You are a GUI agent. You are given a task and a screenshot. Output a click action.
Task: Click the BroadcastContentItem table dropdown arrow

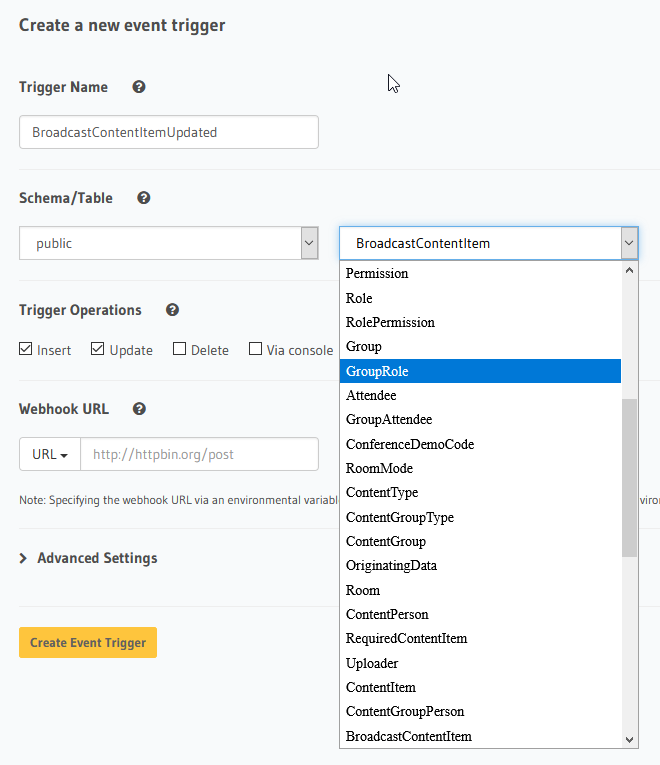pos(629,243)
